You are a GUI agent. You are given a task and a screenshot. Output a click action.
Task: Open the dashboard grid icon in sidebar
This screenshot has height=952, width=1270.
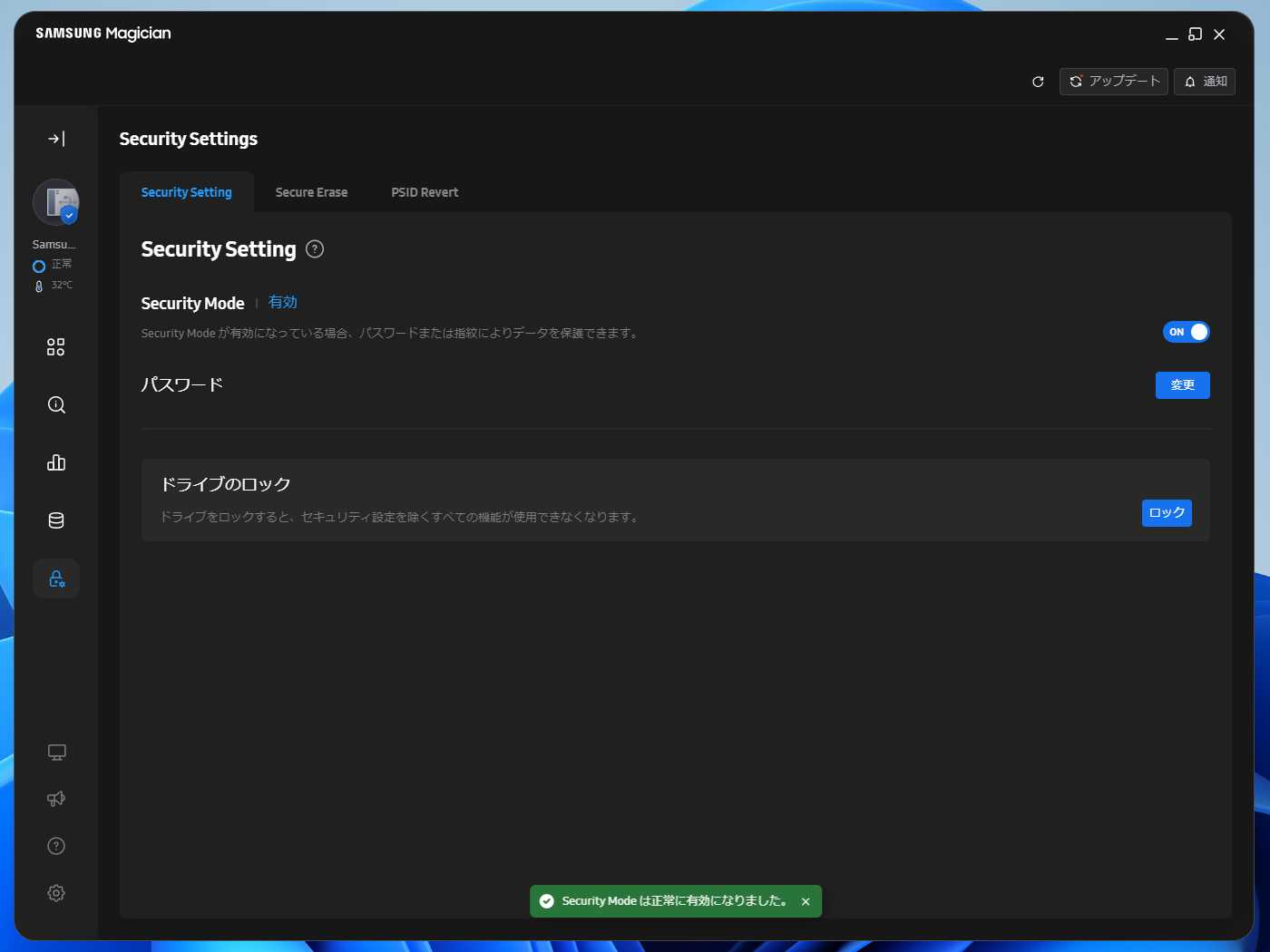point(56,347)
